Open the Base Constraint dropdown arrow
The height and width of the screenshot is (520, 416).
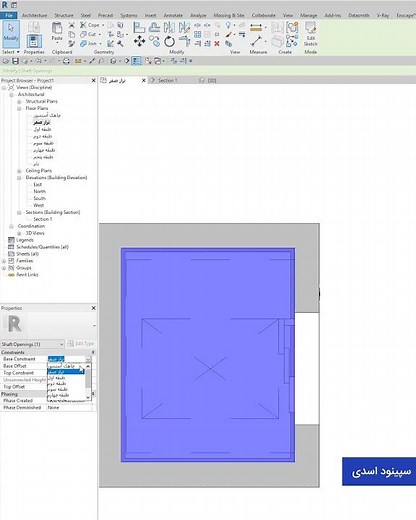(88, 359)
